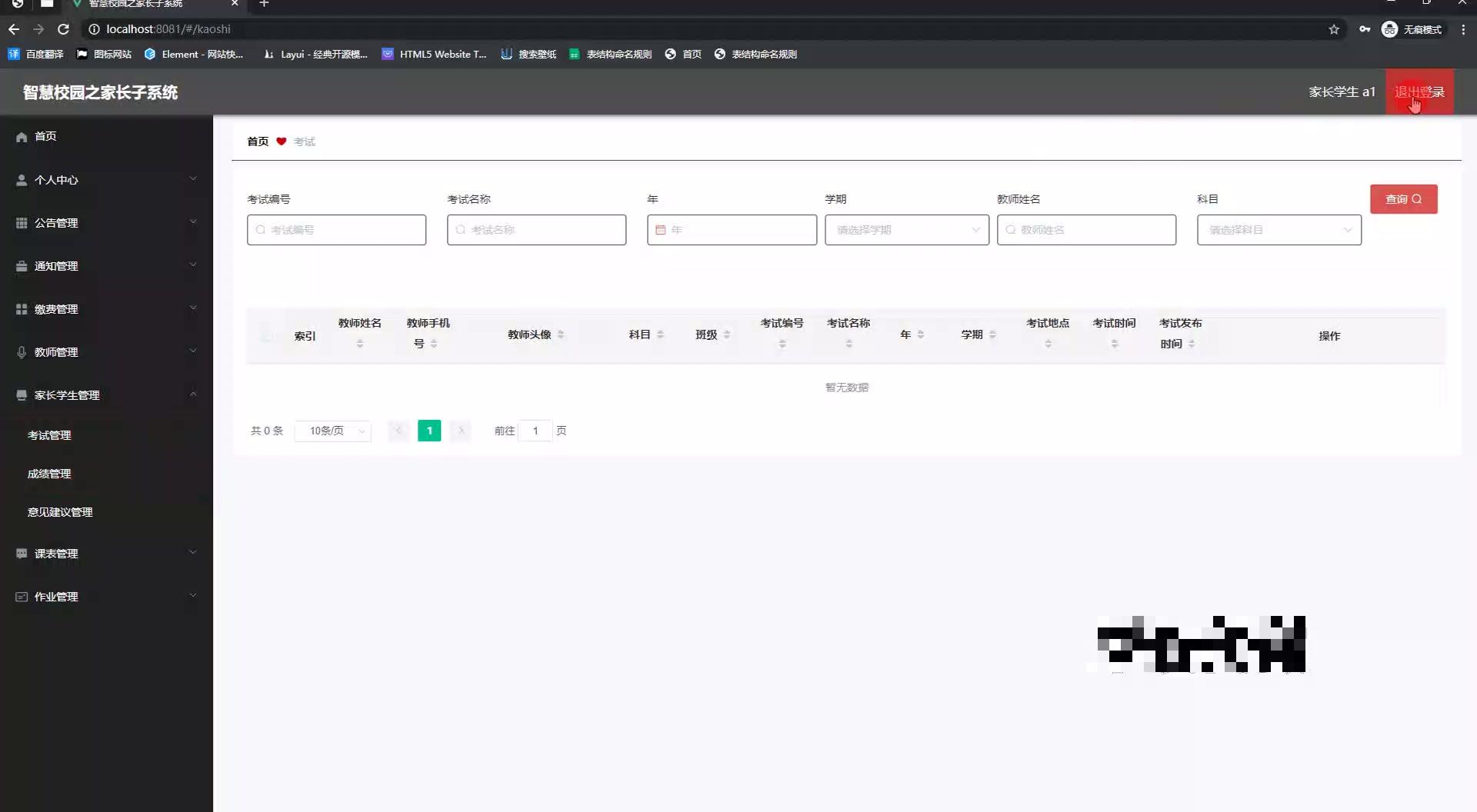Open the 图标网站 bookmark

pyautogui.click(x=105, y=54)
